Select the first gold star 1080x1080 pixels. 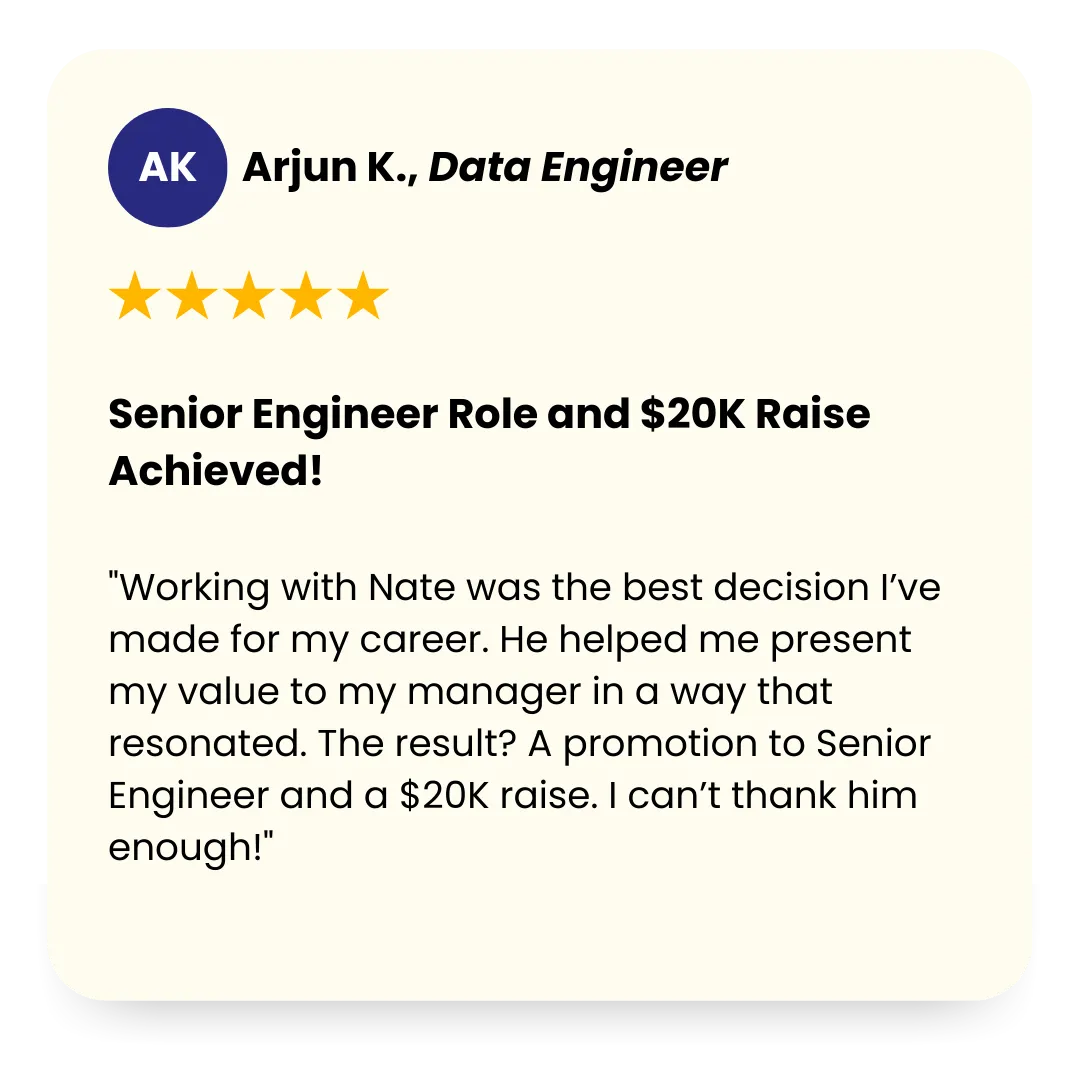(x=135, y=295)
